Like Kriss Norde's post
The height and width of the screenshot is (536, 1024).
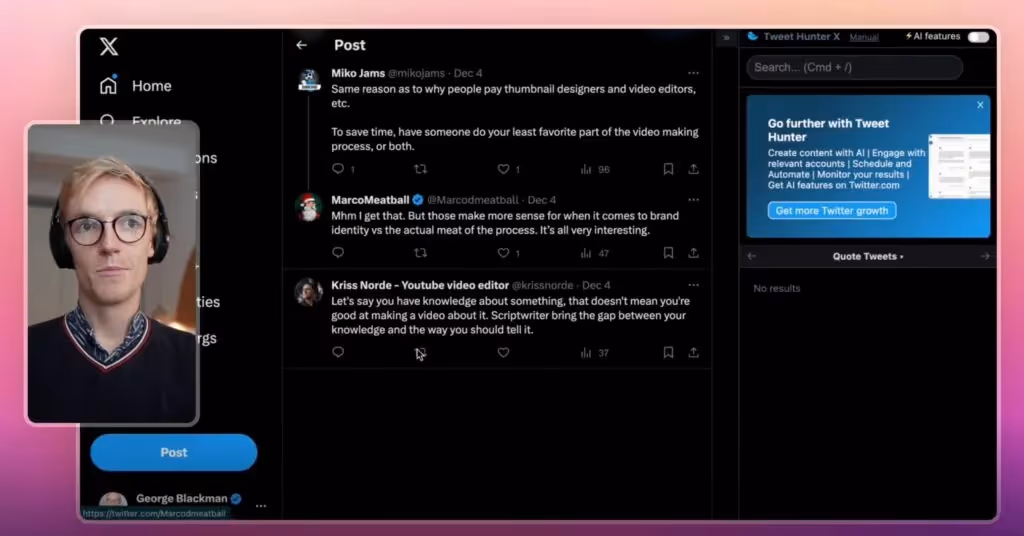503,353
